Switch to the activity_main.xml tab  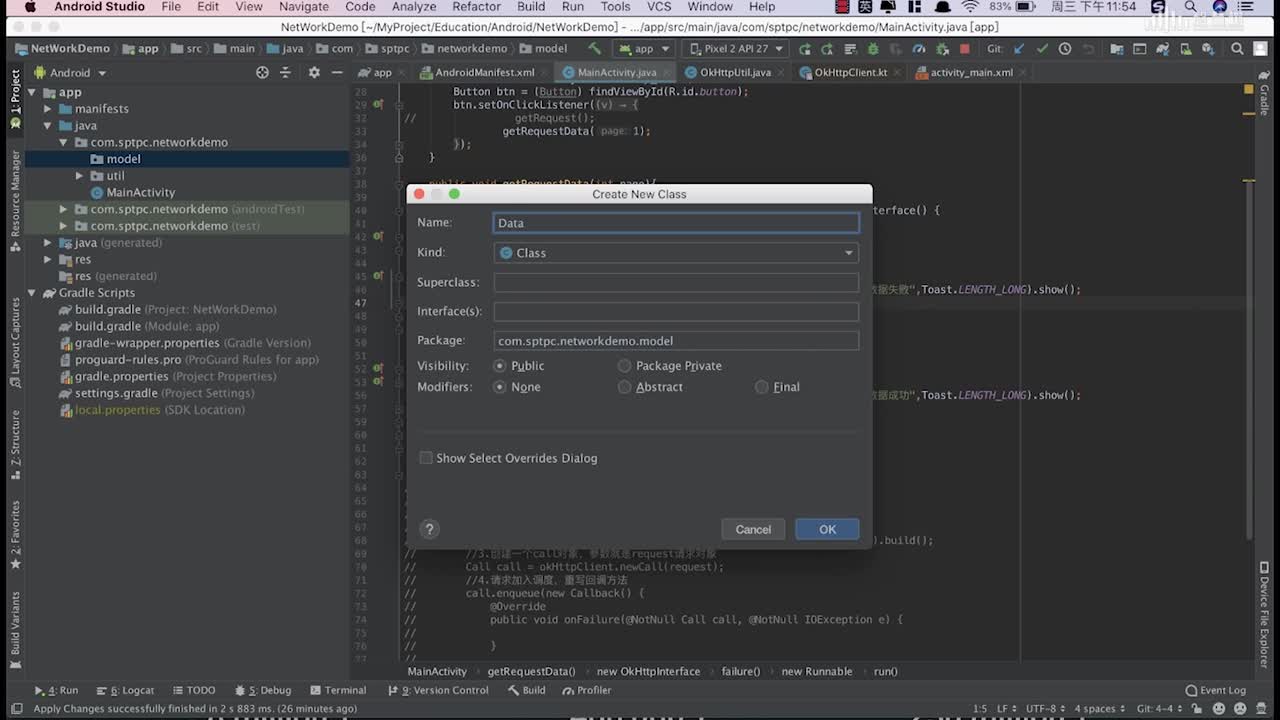[971, 72]
